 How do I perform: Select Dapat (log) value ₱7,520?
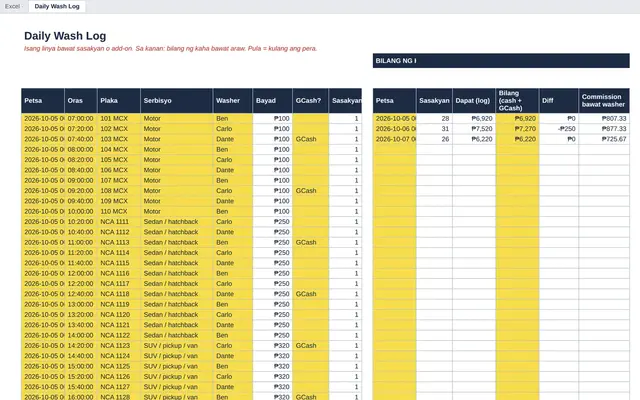[474, 129]
